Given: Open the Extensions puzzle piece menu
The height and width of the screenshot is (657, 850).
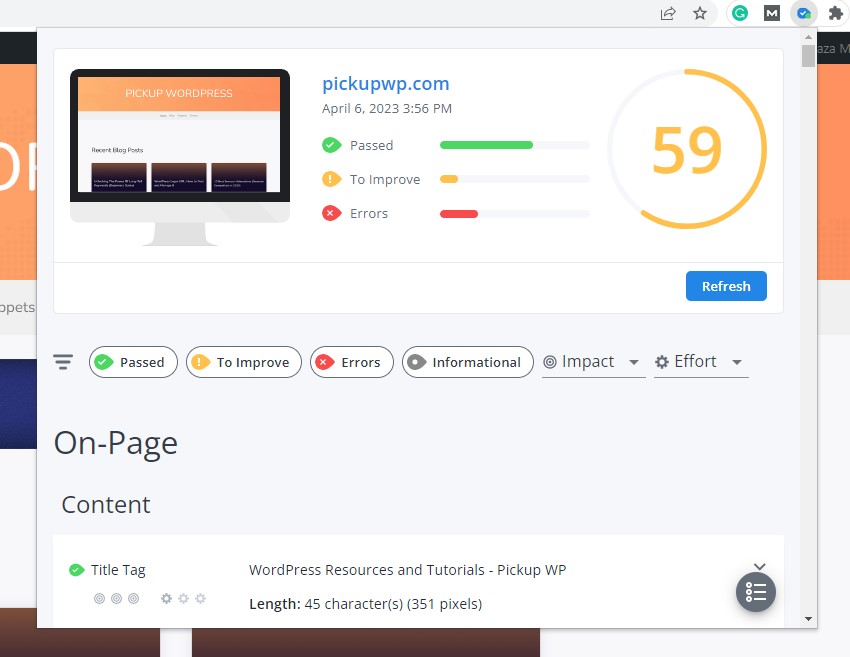Looking at the screenshot, I should pos(835,13).
